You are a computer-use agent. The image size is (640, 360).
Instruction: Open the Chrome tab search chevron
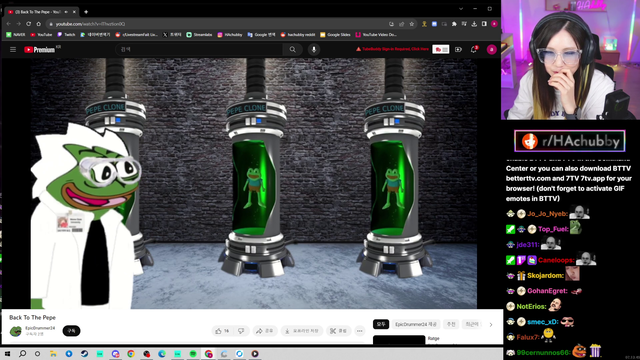461,9
